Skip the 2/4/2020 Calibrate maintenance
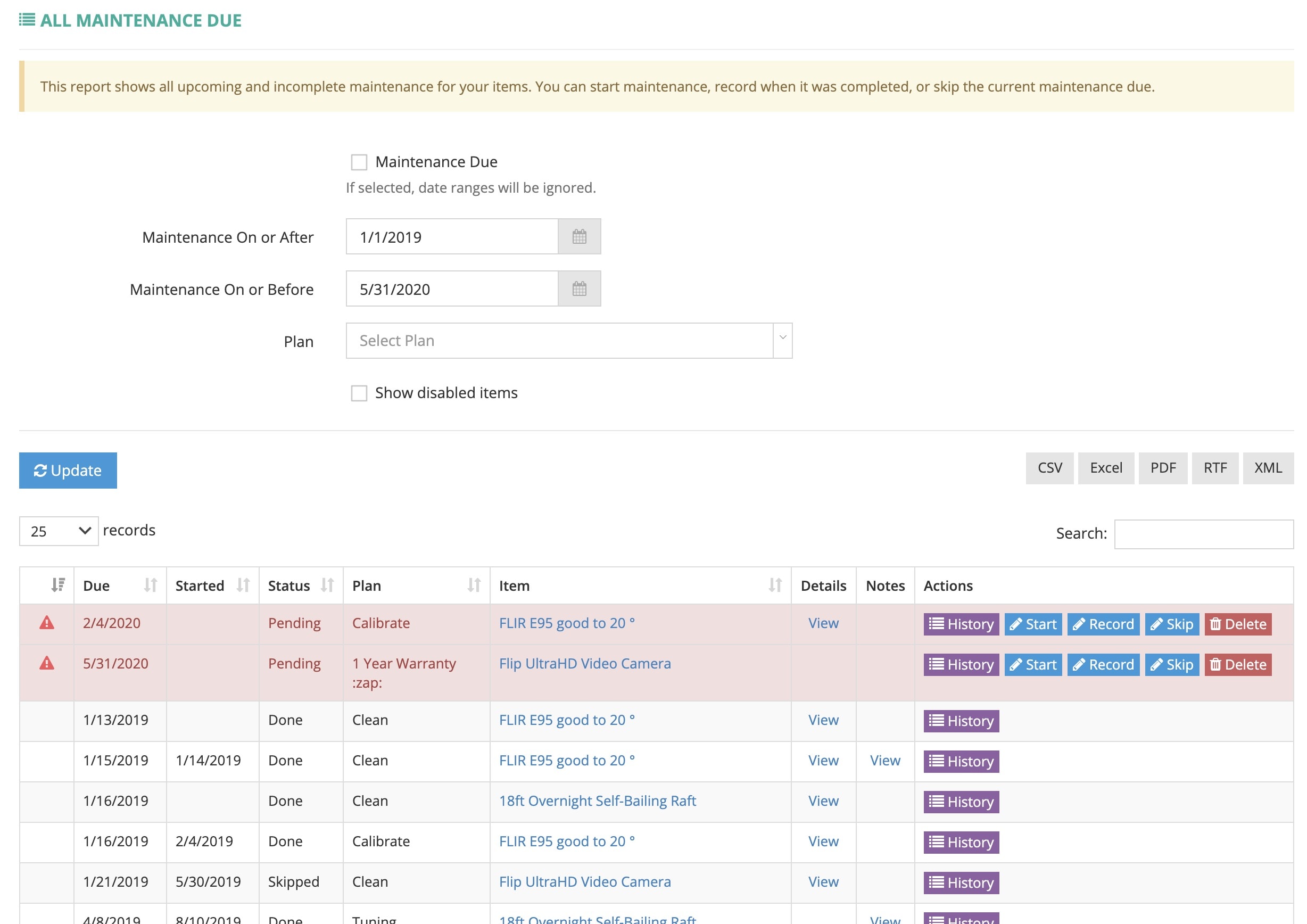 (1171, 624)
